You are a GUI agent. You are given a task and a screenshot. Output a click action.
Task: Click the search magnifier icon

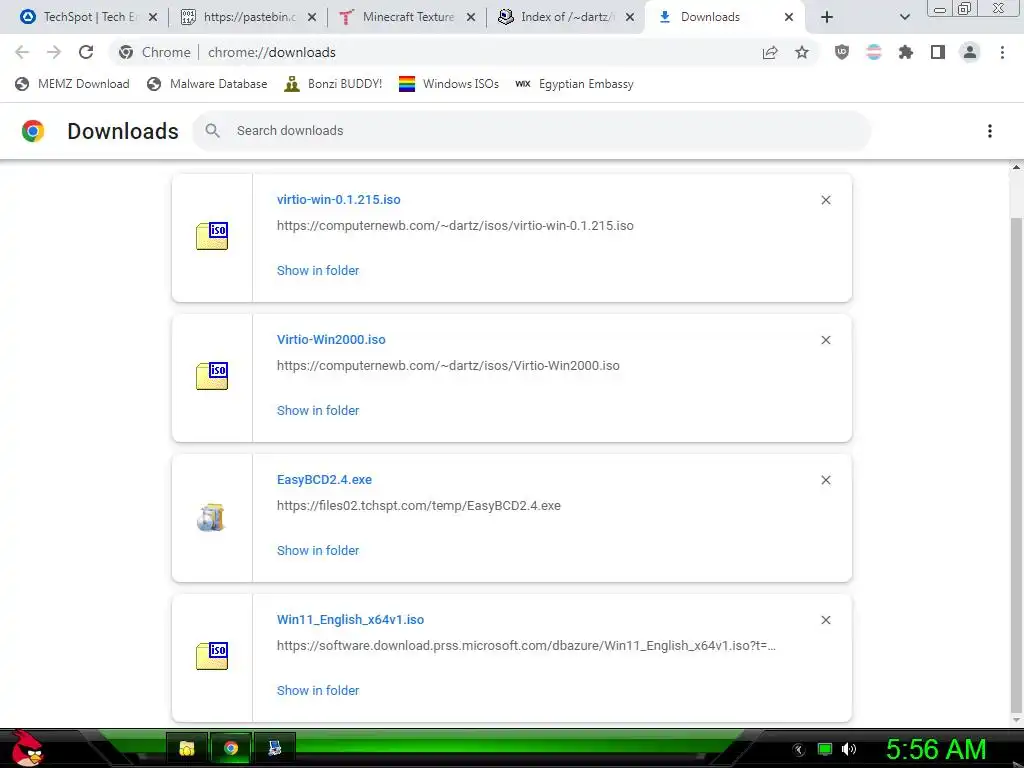point(212,131)
